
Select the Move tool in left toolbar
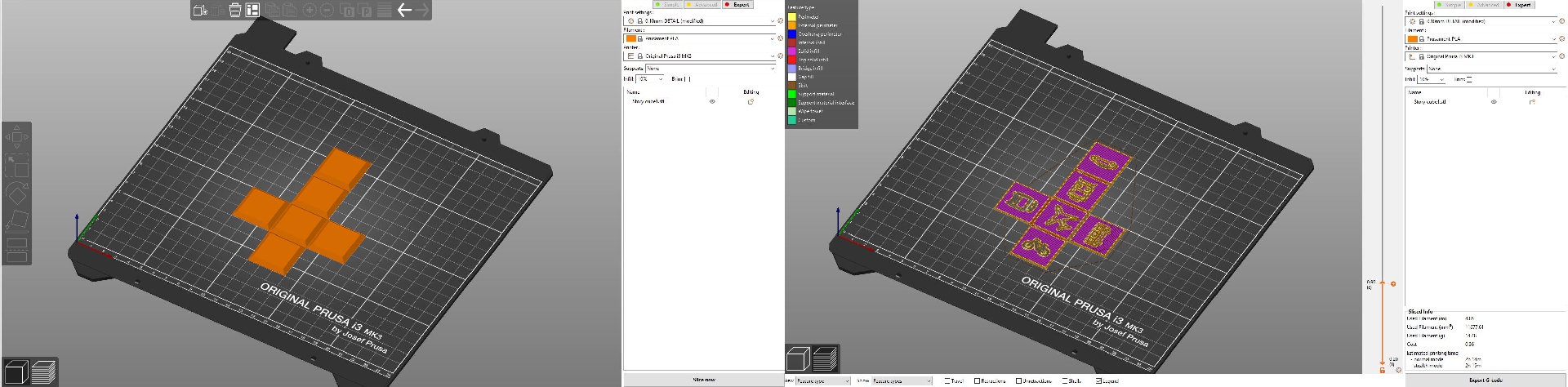pos(16,138)
